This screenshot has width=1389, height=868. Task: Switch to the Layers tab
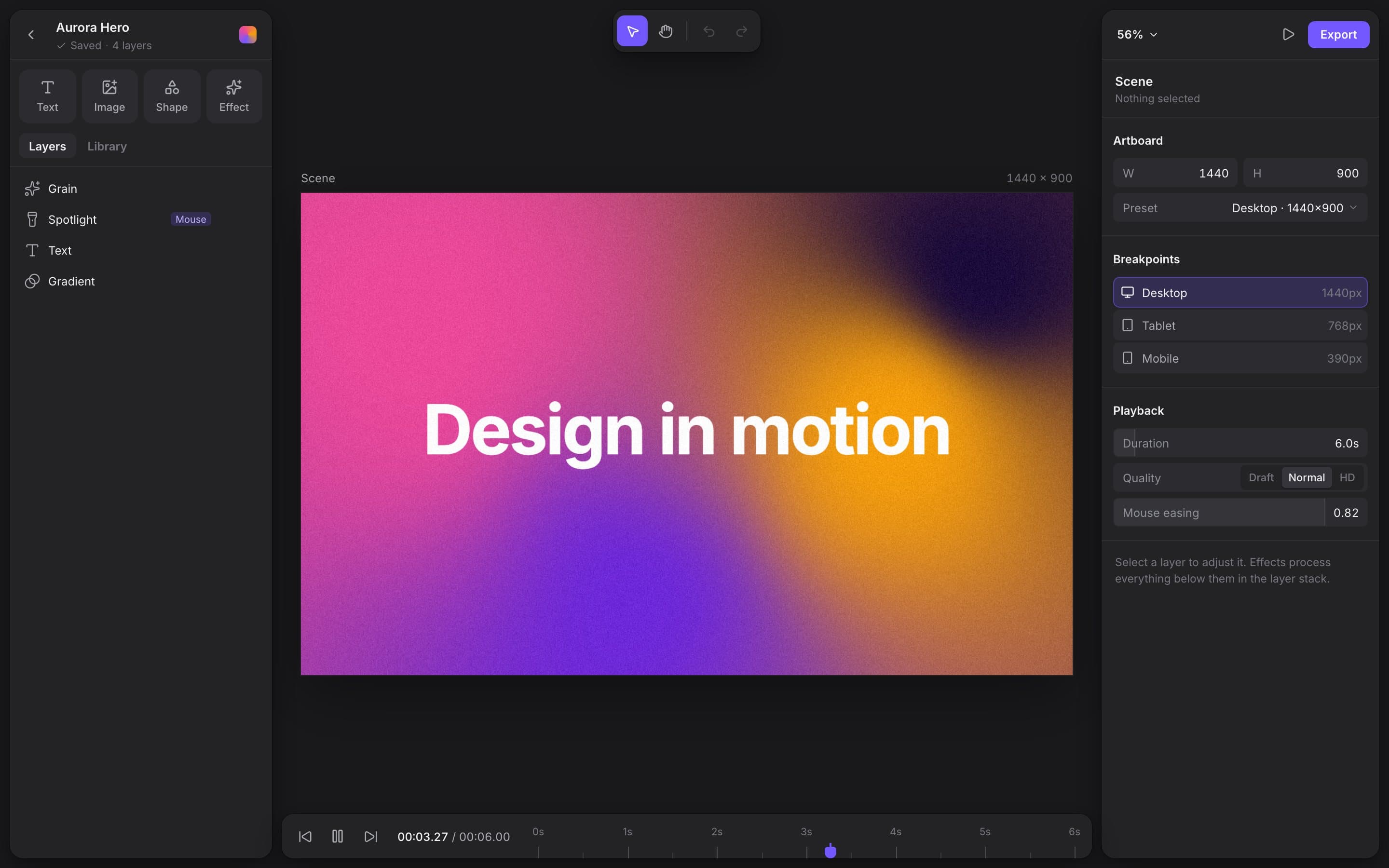click(48, 147)
